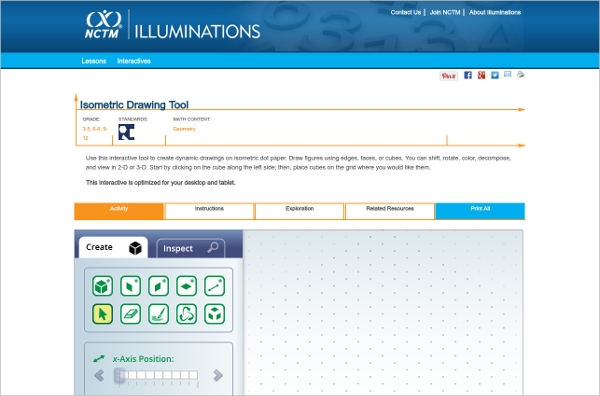Select the add right face tool
600x396 pixels.
(x=158, y=286)
